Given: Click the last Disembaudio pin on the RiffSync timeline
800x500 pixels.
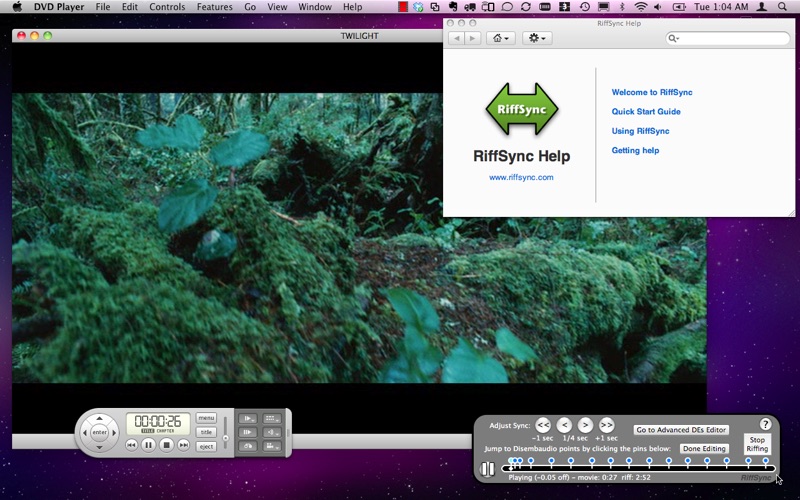Looking at the screenshot, I should (x=766, y=462).
